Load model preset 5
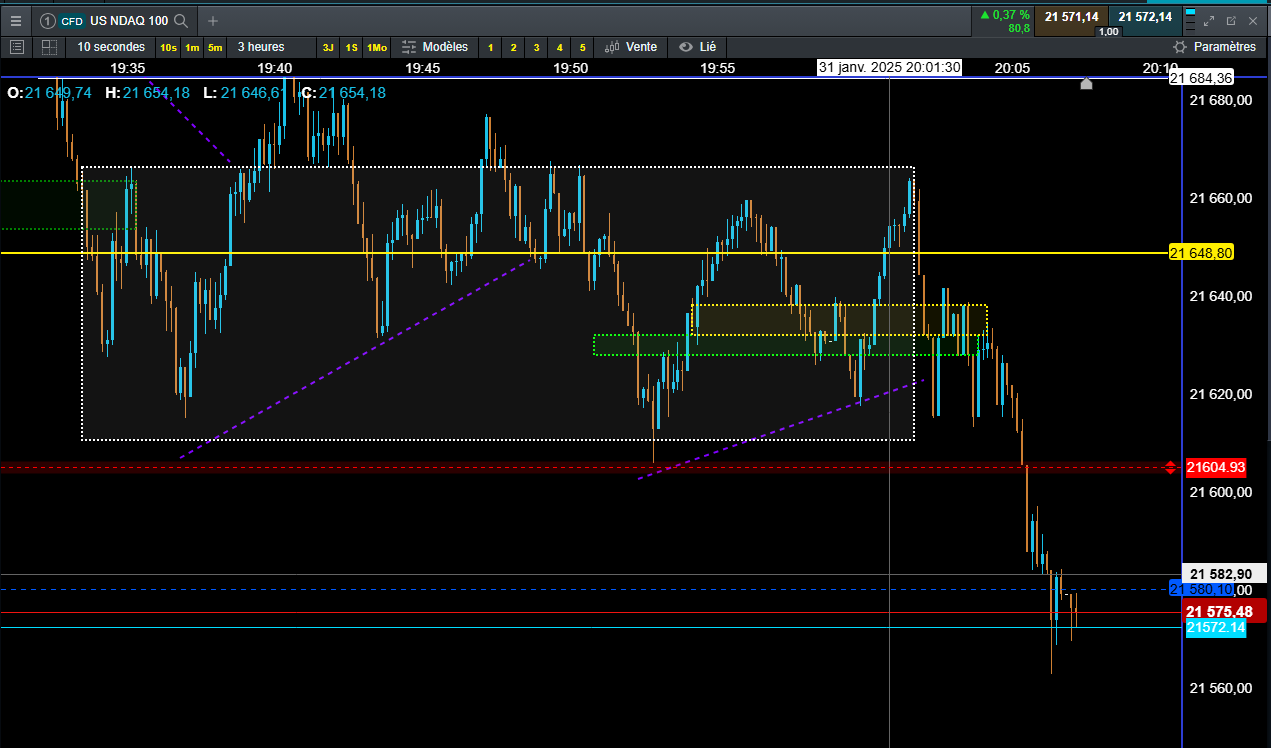 (582, 47)
